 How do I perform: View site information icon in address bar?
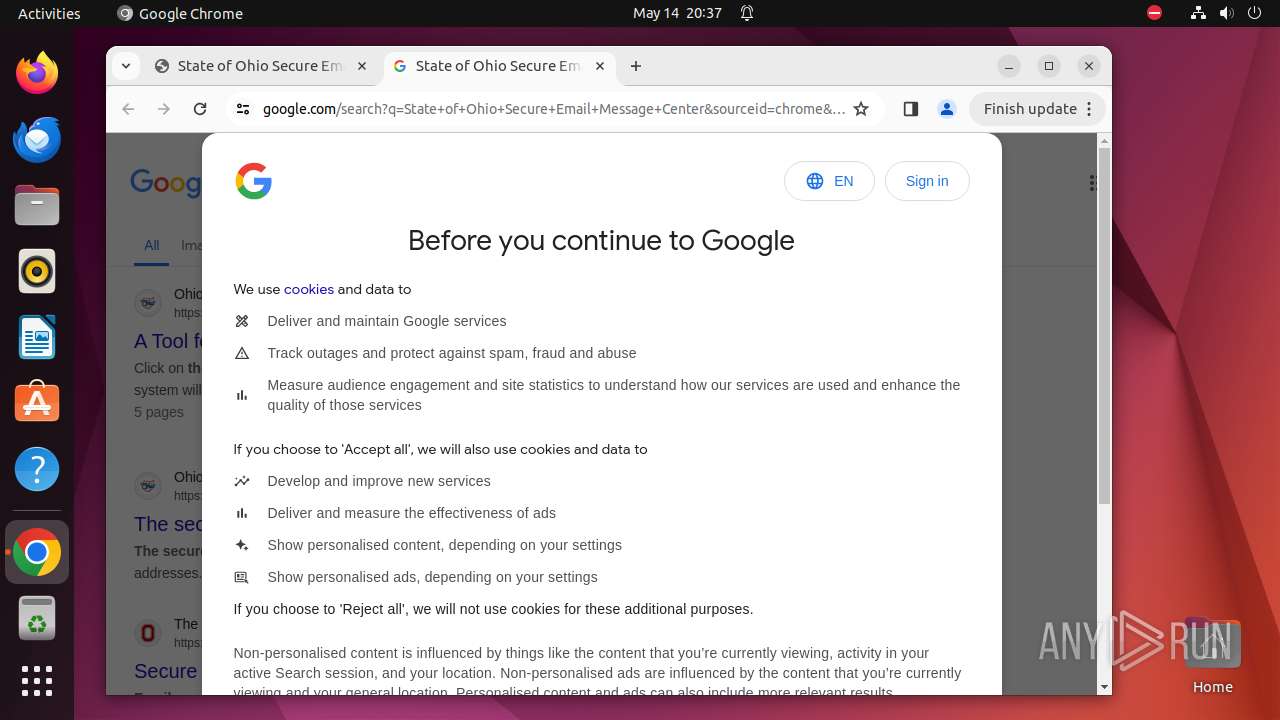coord(243,109)
